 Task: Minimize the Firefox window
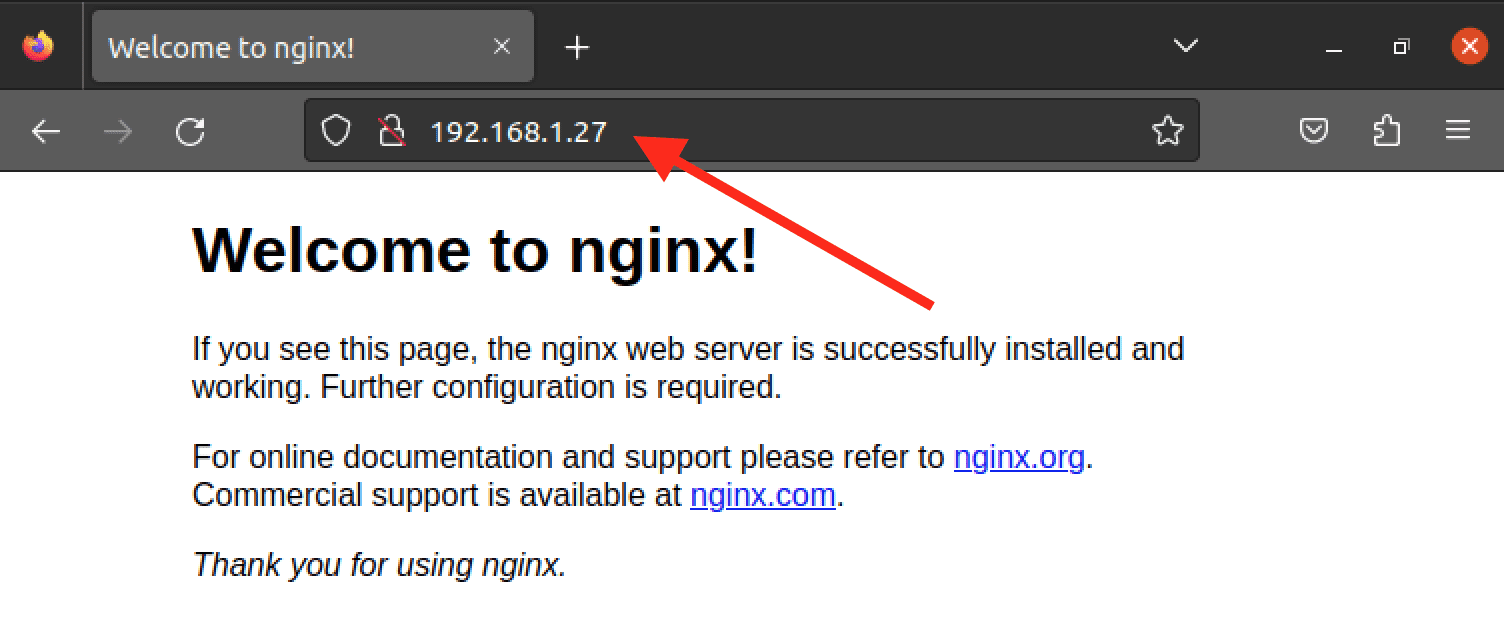[x=1333, y=47]
